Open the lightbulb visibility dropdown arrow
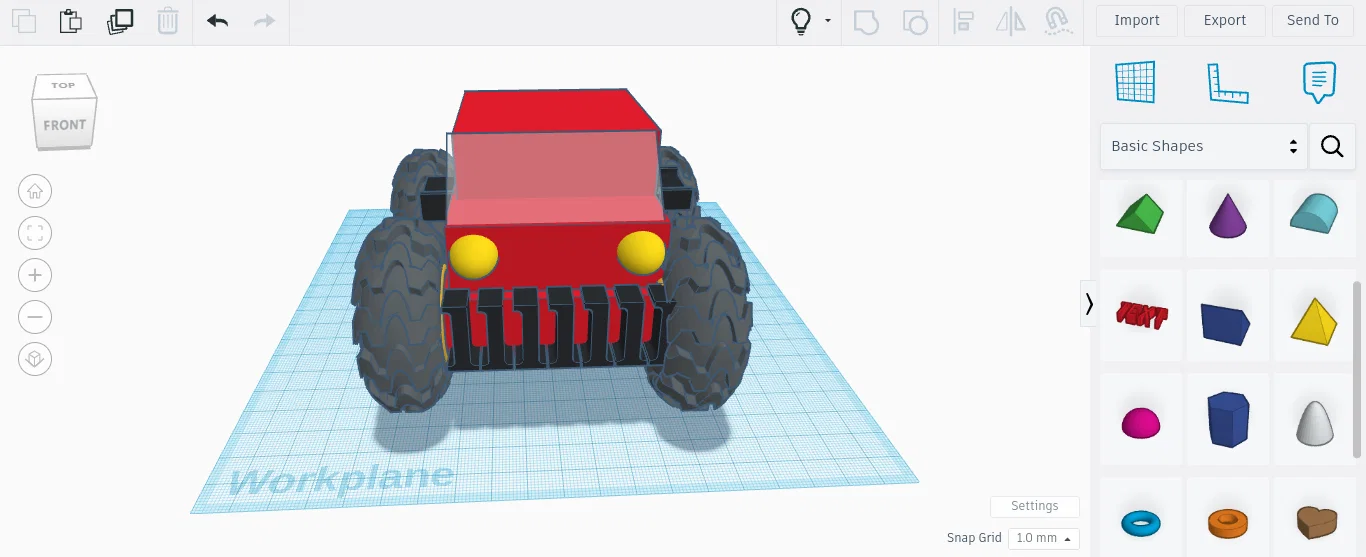The height and width of the screenshot is (557, 1366). (x=828, y=21)
